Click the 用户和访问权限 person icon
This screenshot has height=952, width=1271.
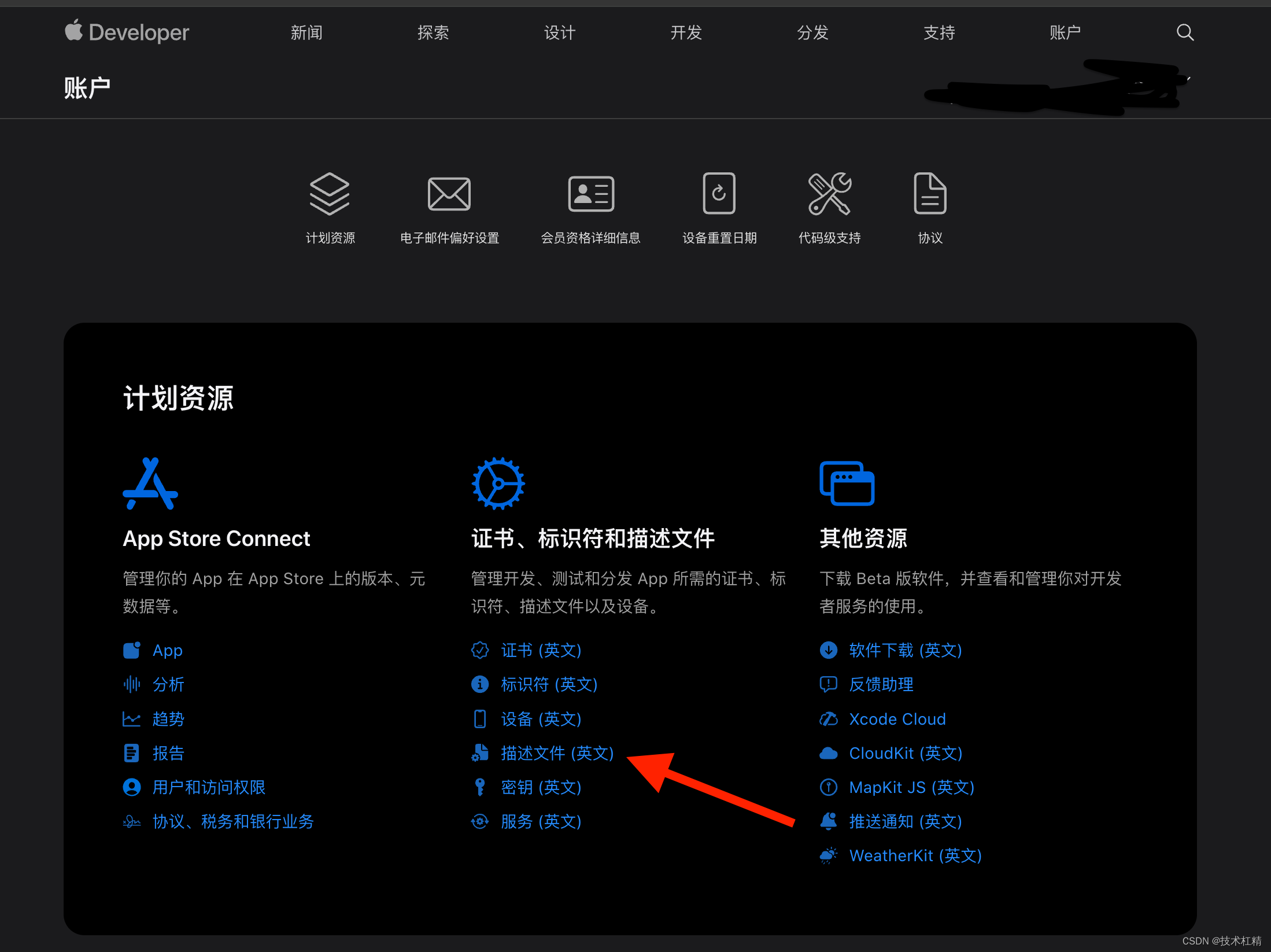click(x=132, y=787)
